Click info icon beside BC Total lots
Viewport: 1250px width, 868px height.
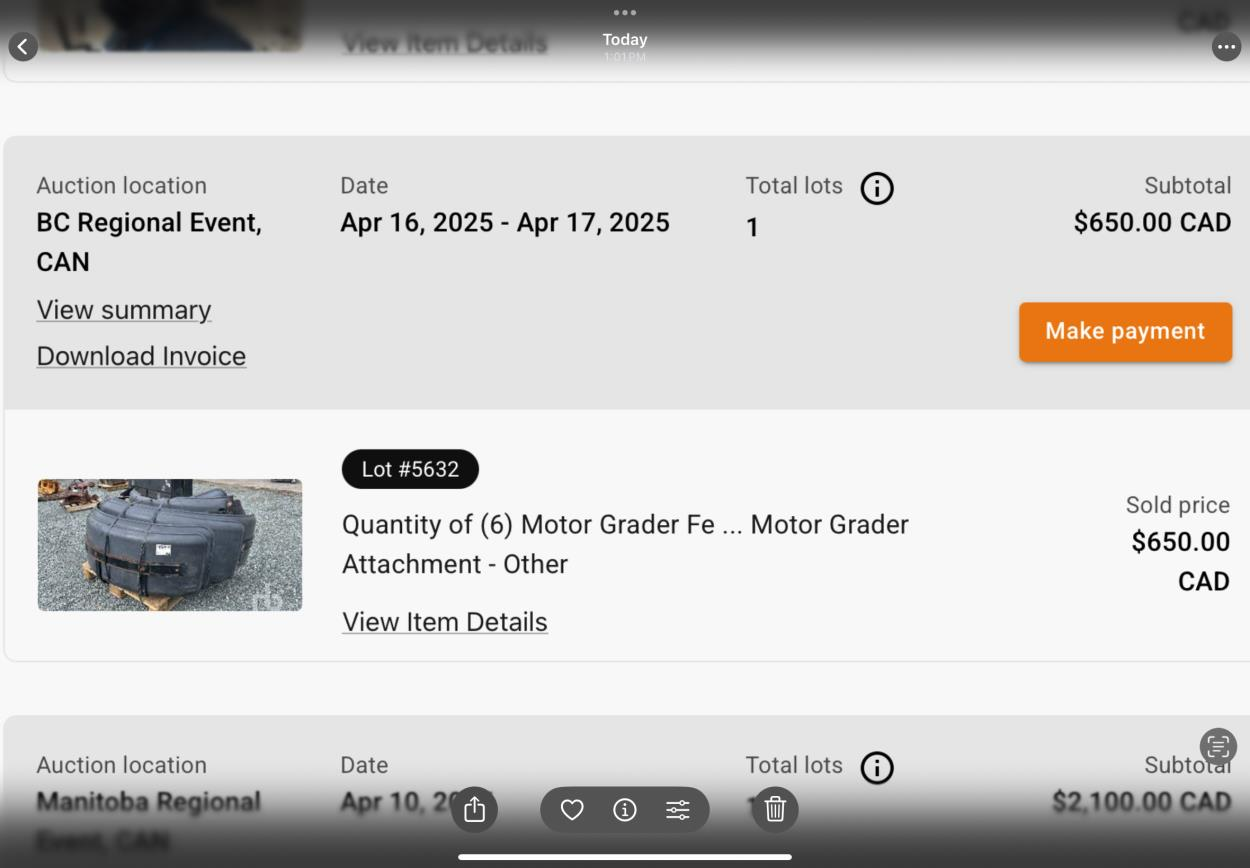tap(877, 188)
